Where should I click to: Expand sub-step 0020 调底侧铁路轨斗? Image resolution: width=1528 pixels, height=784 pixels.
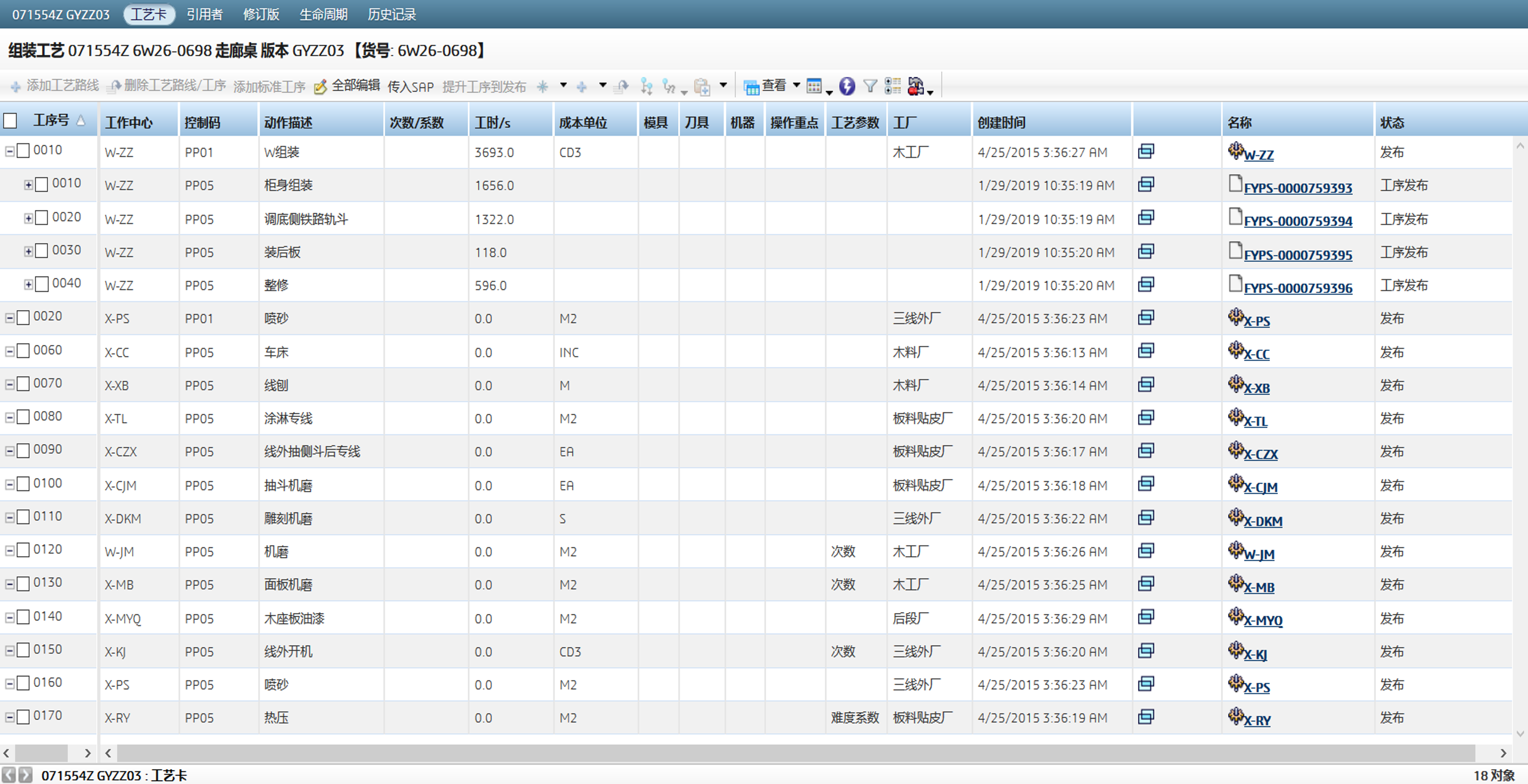pos(28,218)
